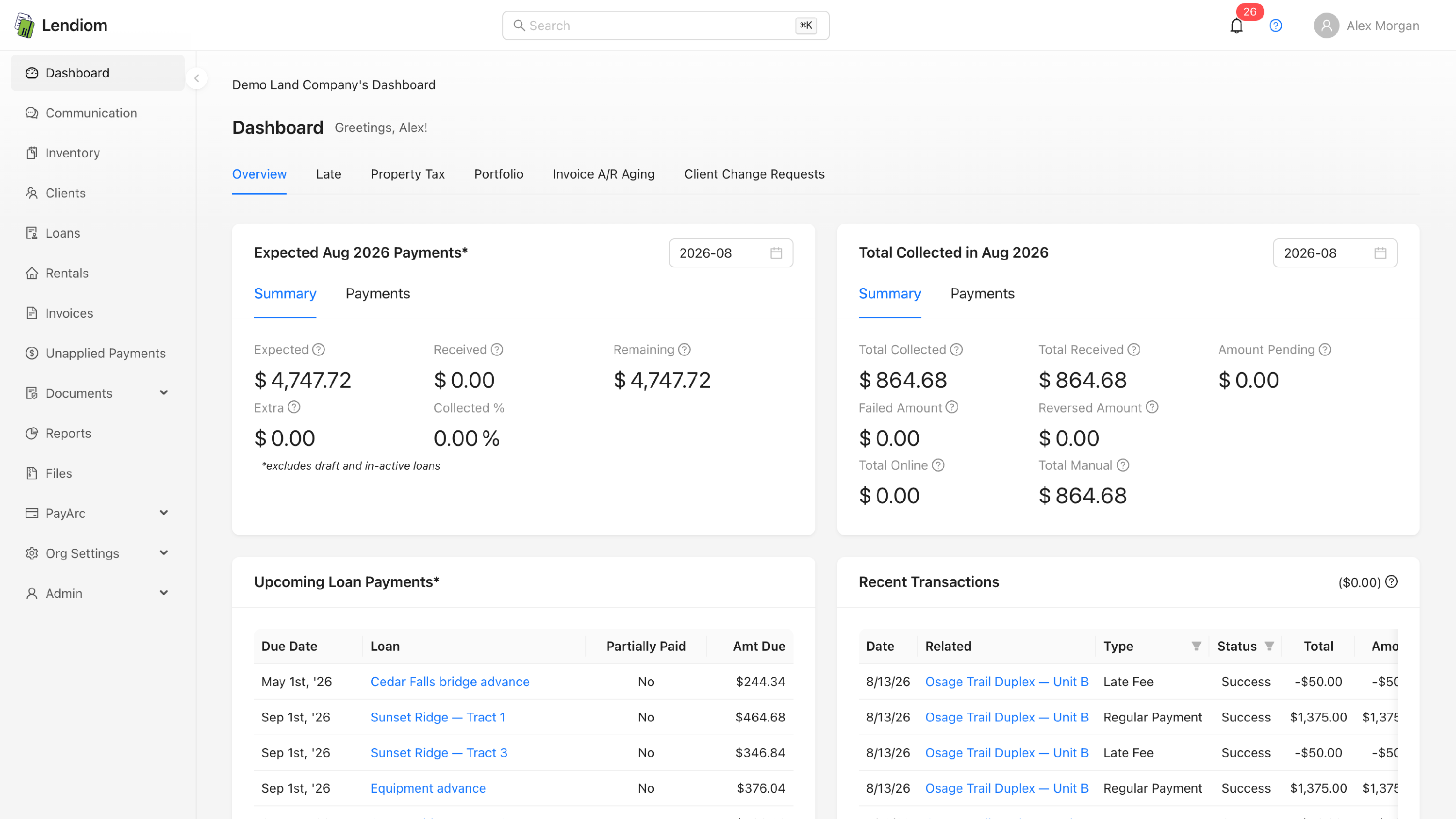Image resolution: width=1456 pixels, height=819 pixels.
Task: Click the Lendiom logo
Action: pyautogui.click(x=61, y=25)
